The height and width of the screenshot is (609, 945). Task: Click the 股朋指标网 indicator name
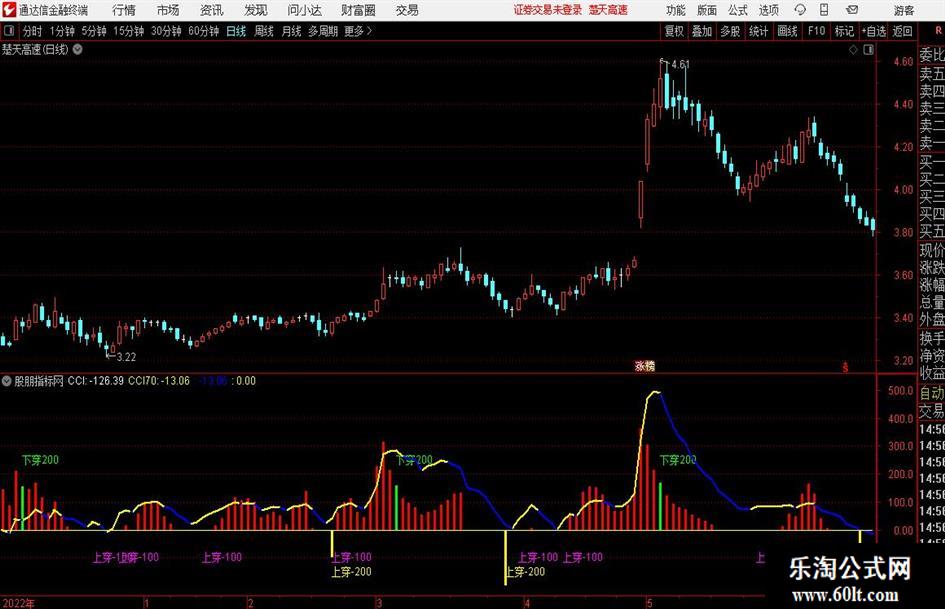(x=39, y=381)
